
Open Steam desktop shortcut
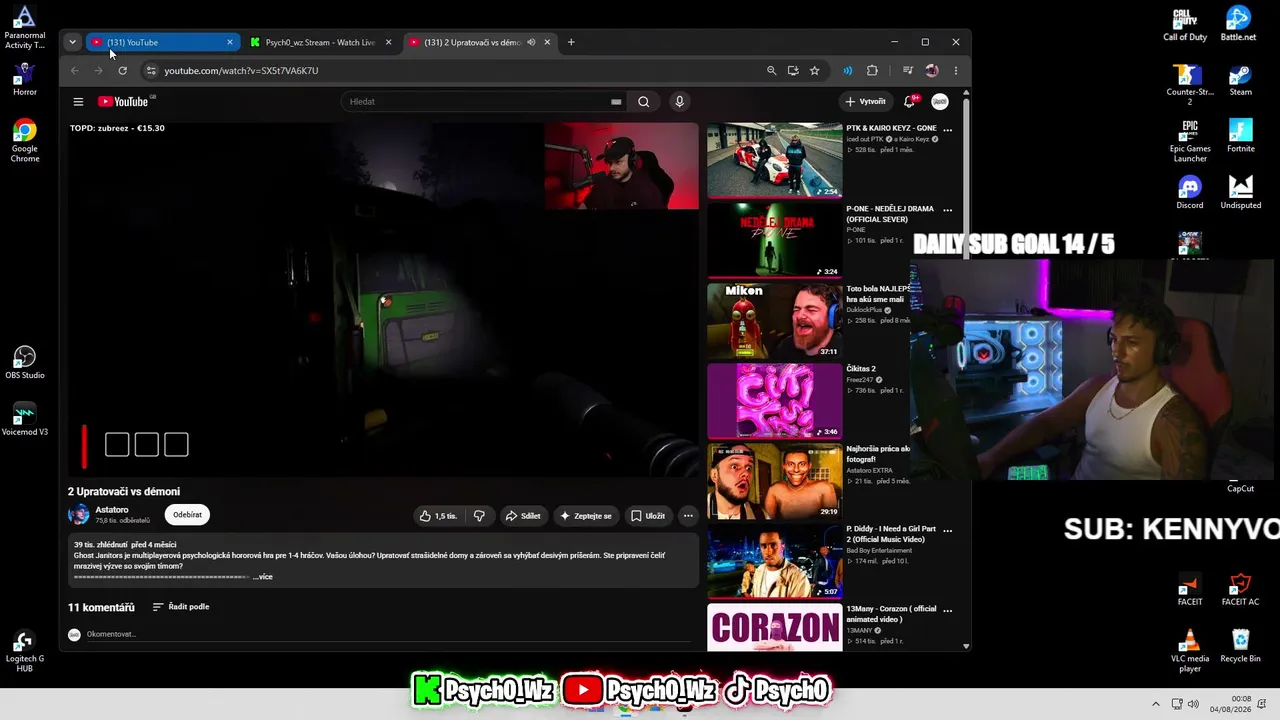[1240, 80]
